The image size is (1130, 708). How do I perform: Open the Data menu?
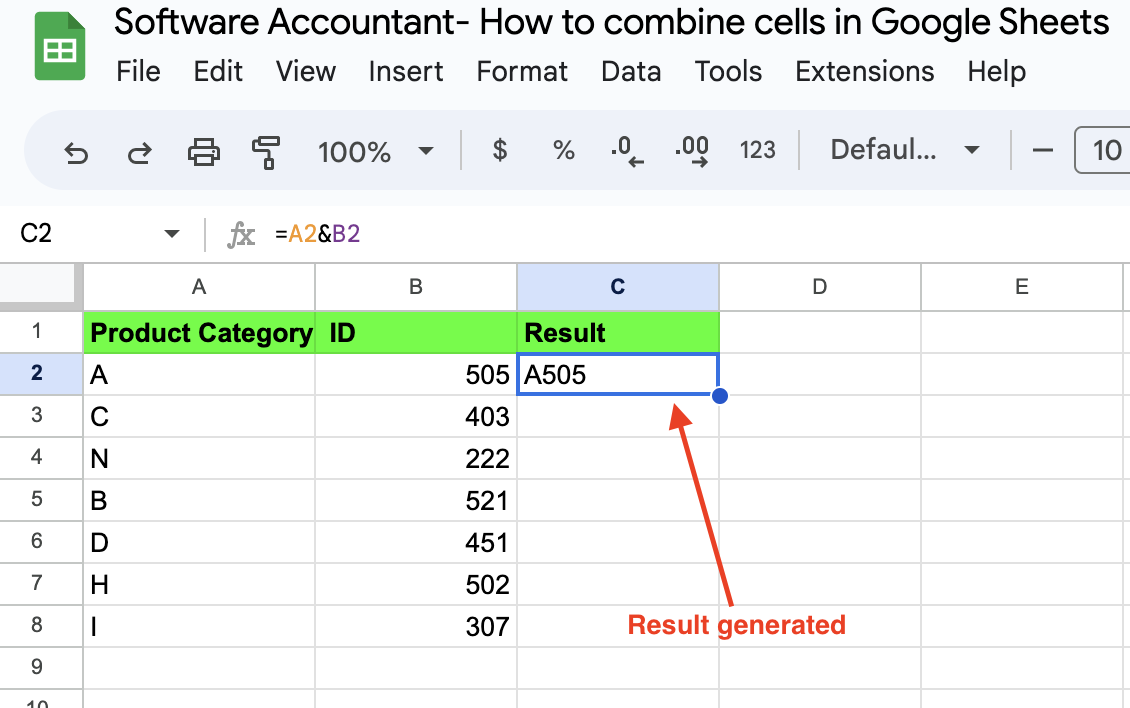click(631, 71)
